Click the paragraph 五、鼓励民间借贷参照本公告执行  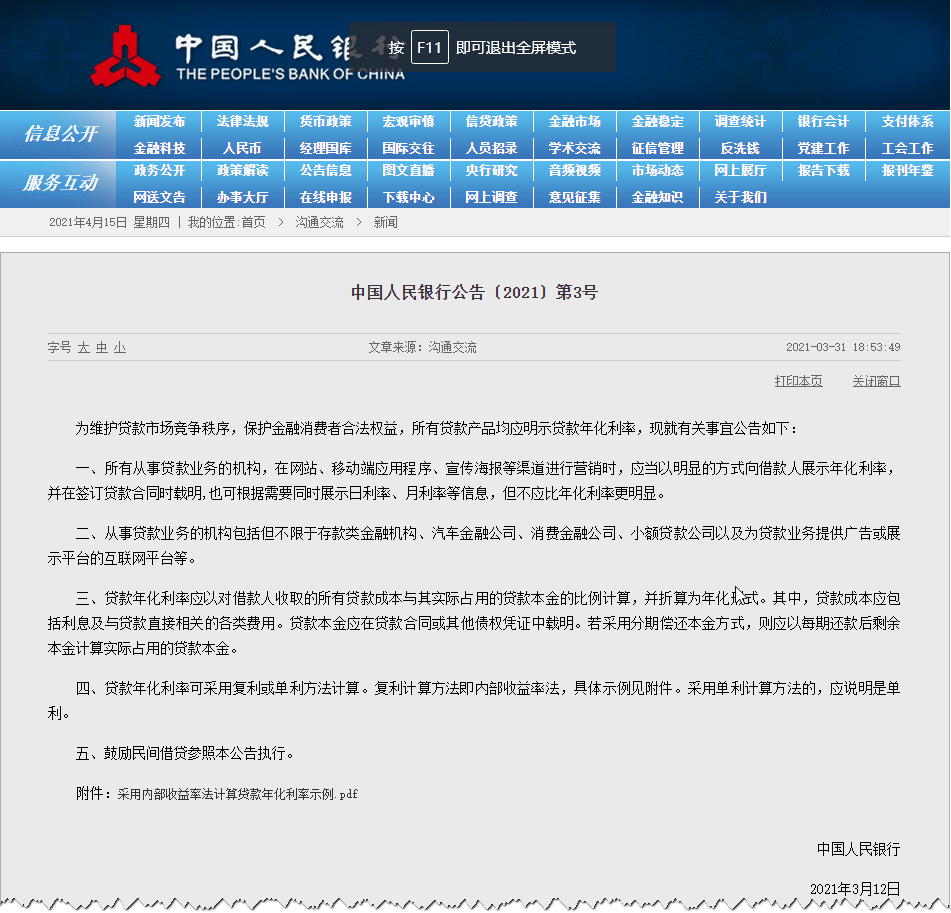[x=185, y=753]
